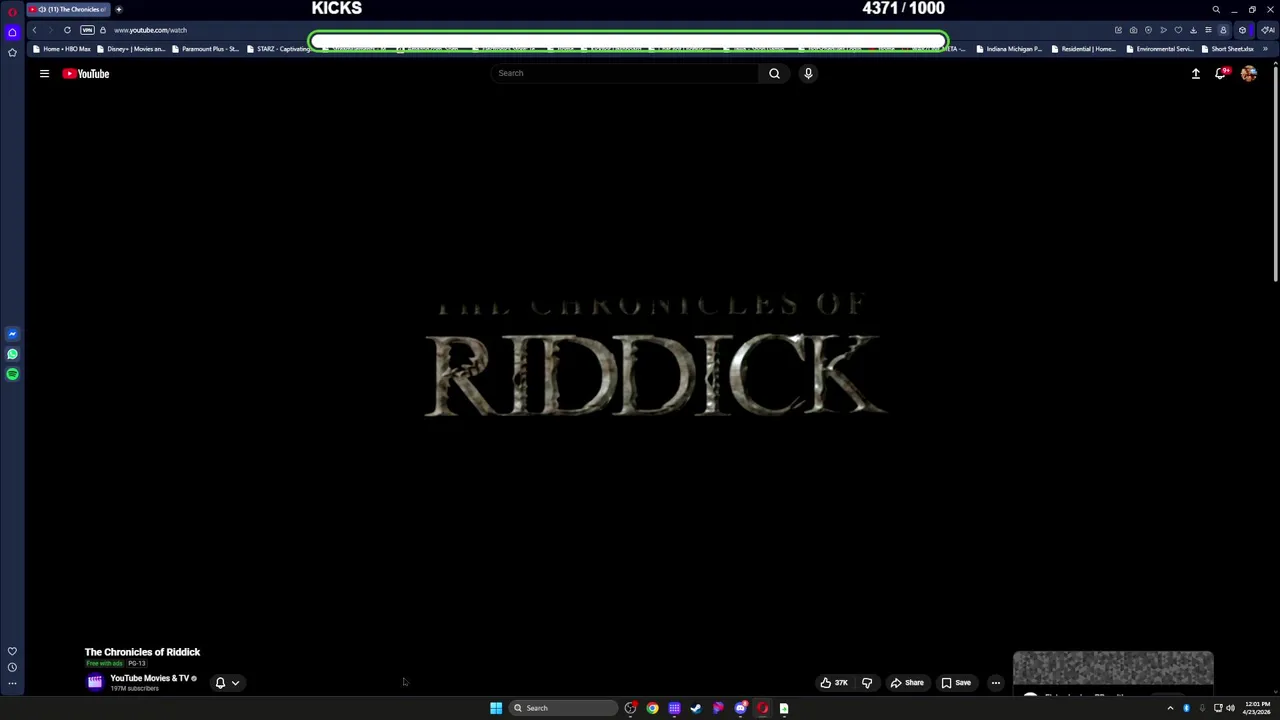Open Messenger in Opera sidebar
The image size is (1280, 720).
point(12,334)
